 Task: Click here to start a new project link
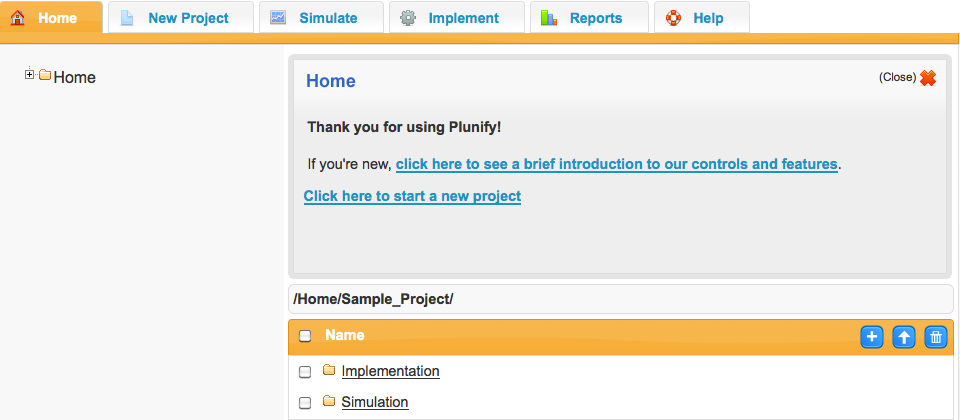coord(412,196)
